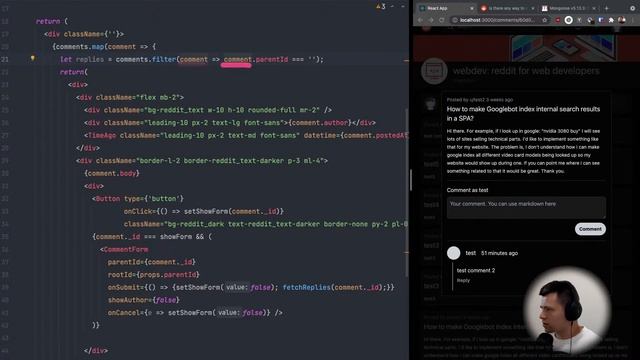Go to next highlighted problem arrow
The width and height of the screenshot is (640, 360).
pyautogui.click(x=402, y=7)
